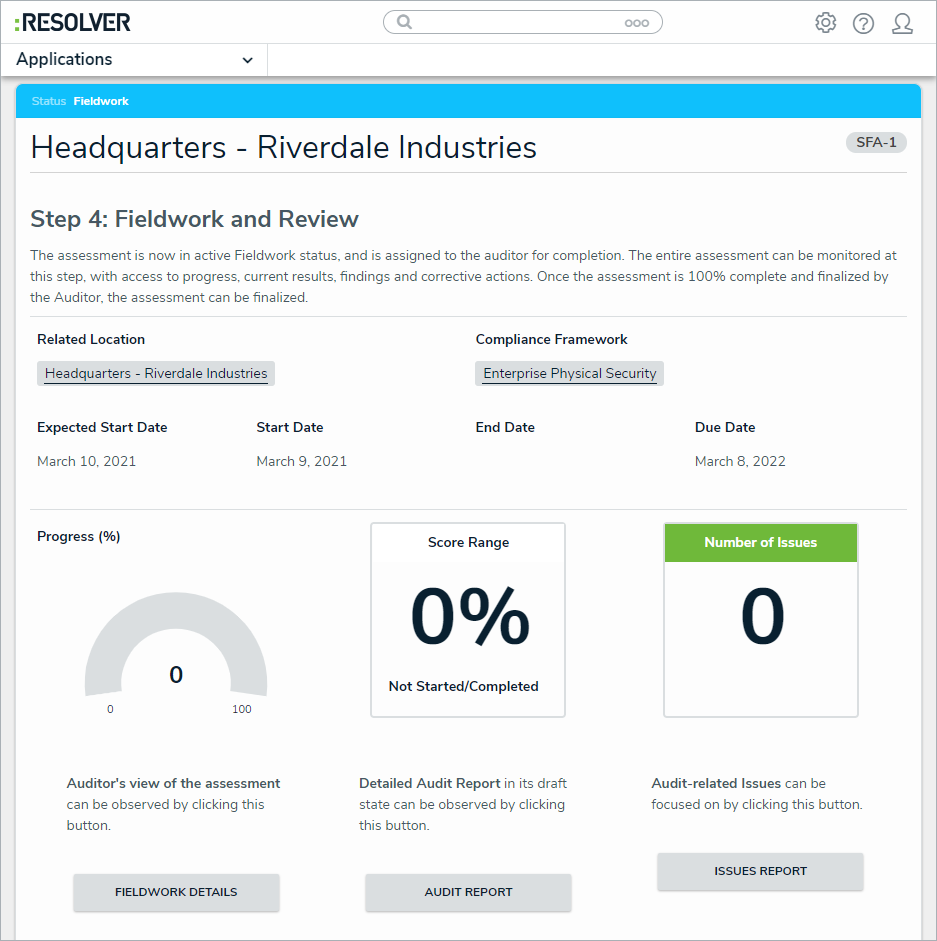This screenshot has width=937, height=941.
Task: Click the Start Date value March 9, 2021
Action: click(301, 462)
